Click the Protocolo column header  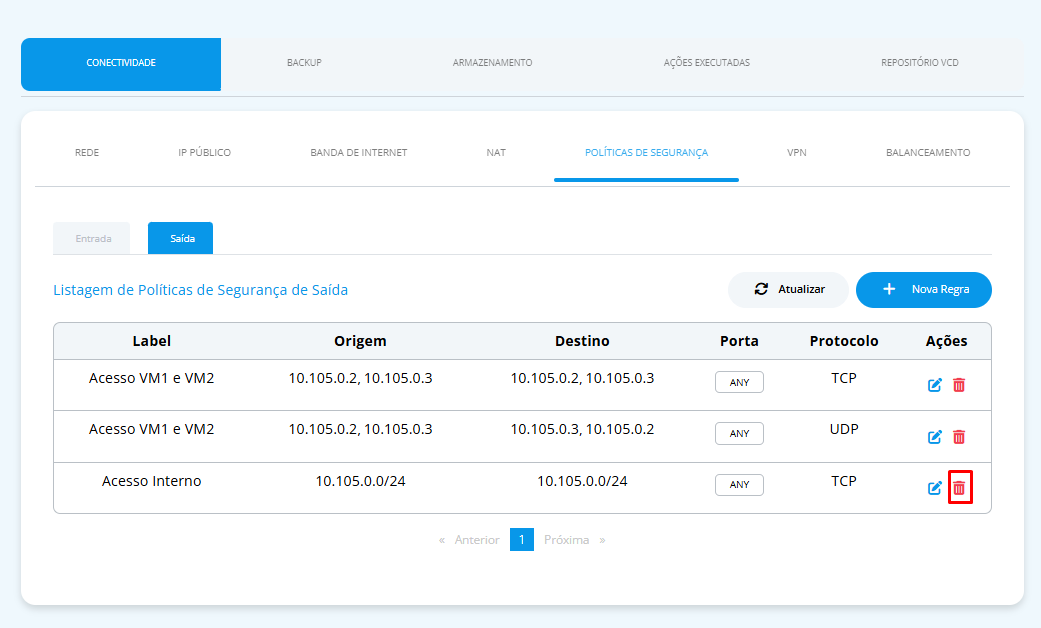tap(844, 341)
